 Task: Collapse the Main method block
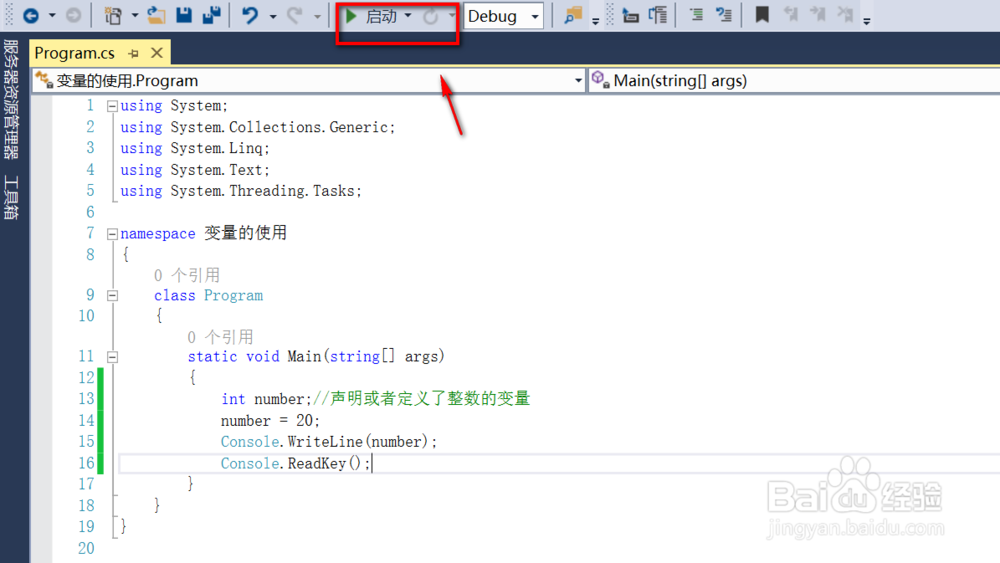click(x=112, y=357)
